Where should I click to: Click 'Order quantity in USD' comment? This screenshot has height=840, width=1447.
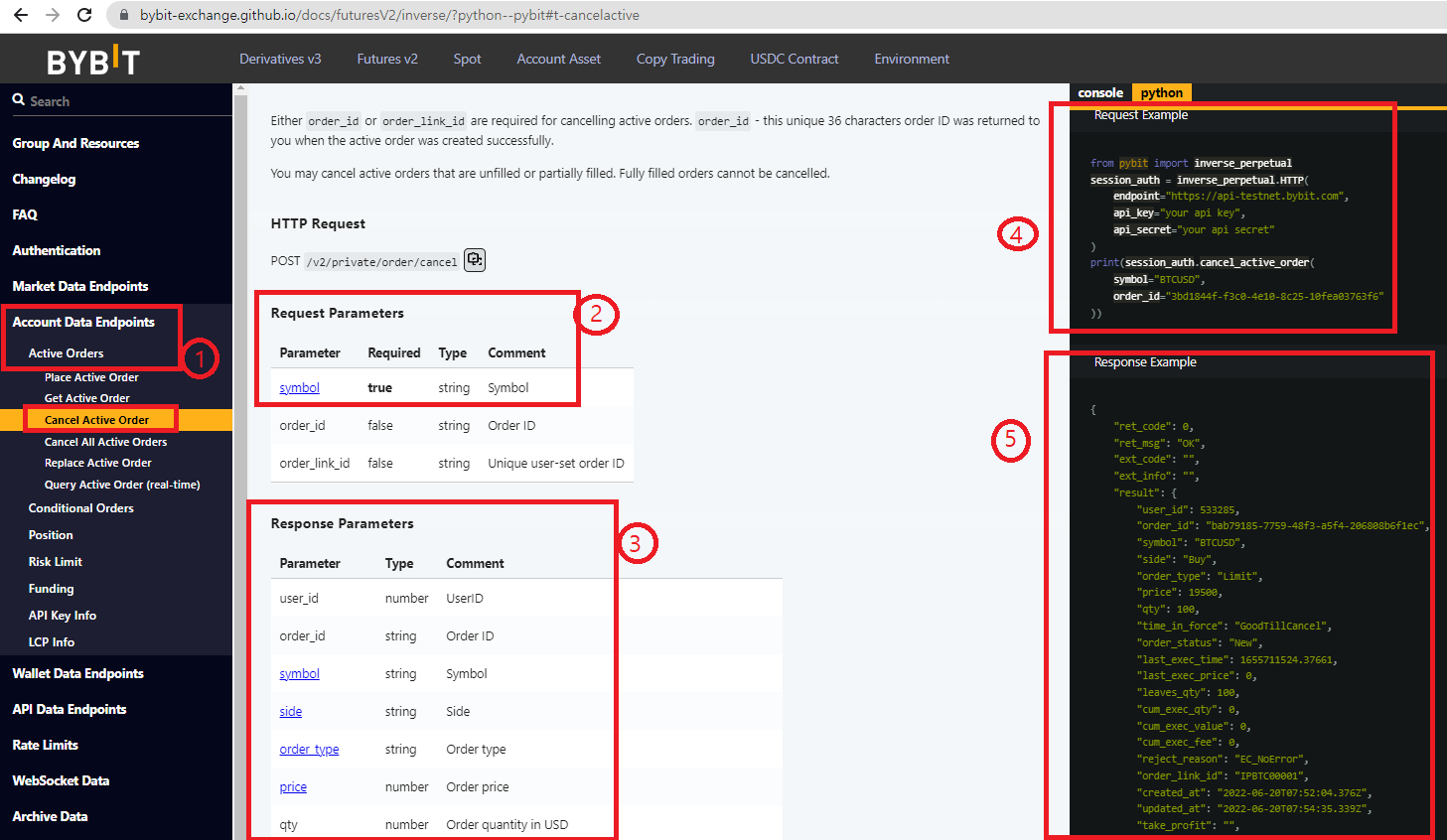(x=506, y=825)
